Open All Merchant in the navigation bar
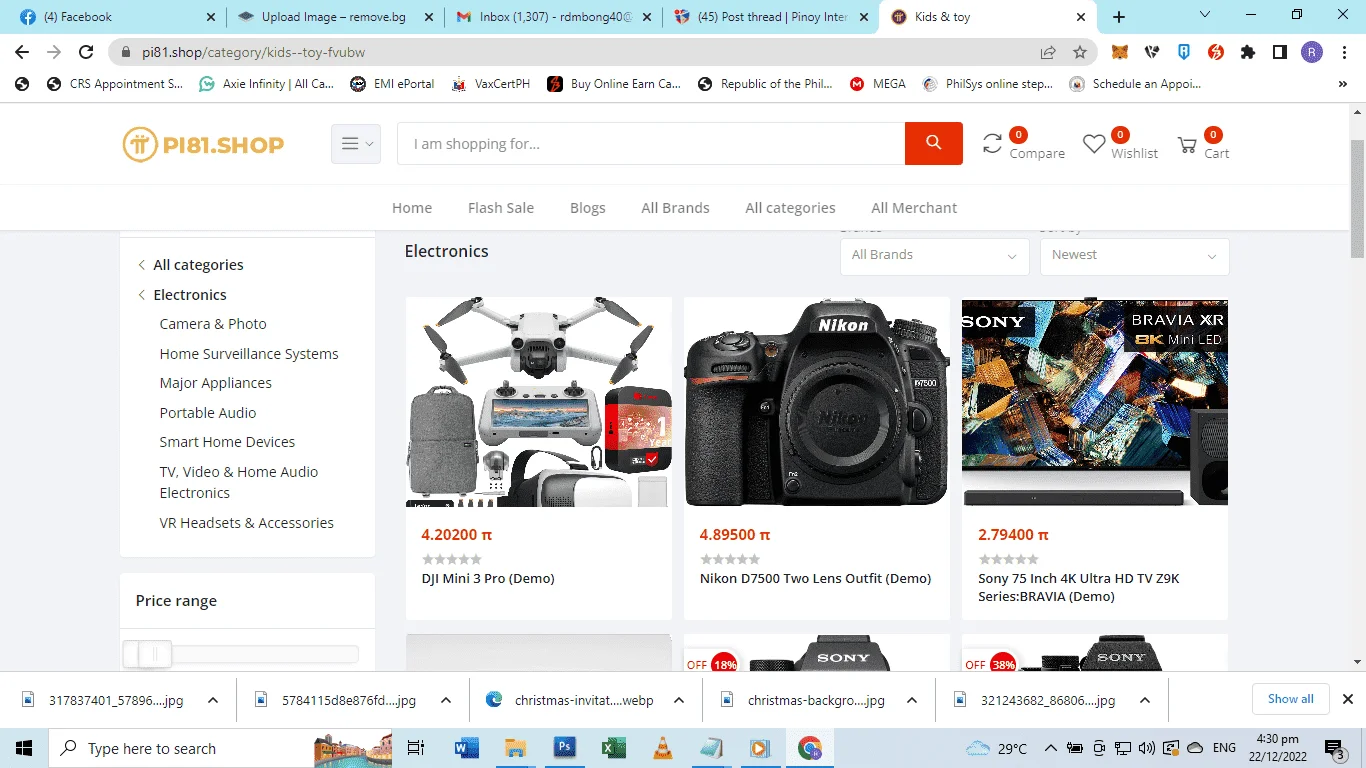Image resolution: width=1366 pixels, height=768 pixels. 914,208
